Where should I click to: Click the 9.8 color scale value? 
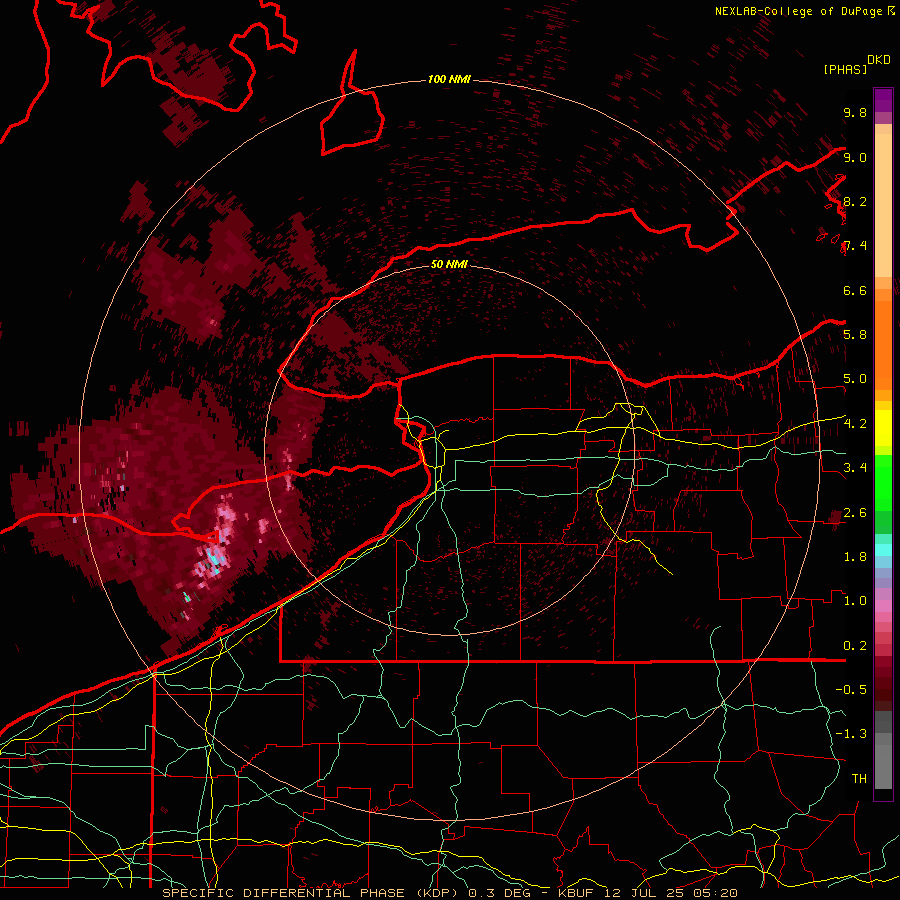(855, 112)
